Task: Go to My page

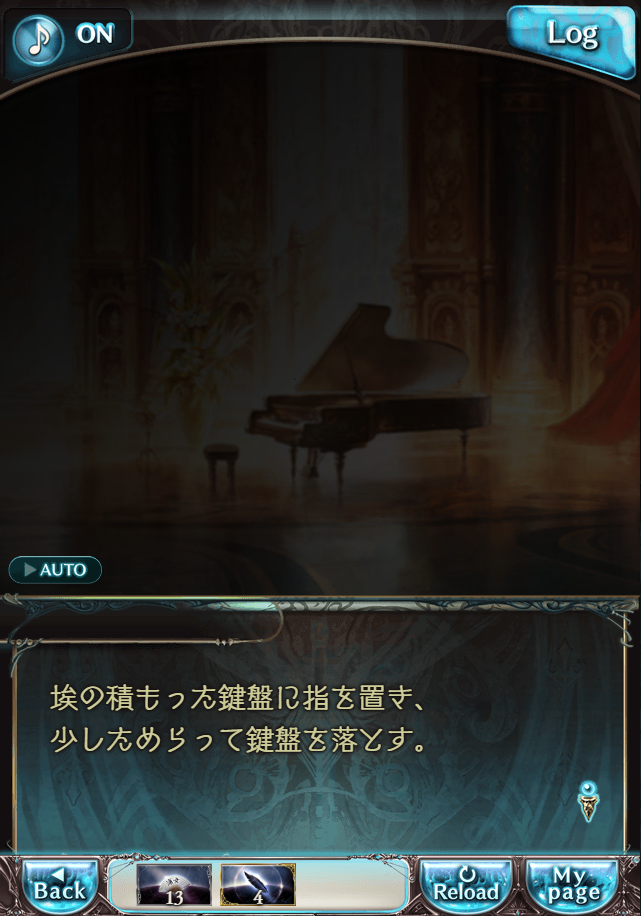Action: point(570,884)
